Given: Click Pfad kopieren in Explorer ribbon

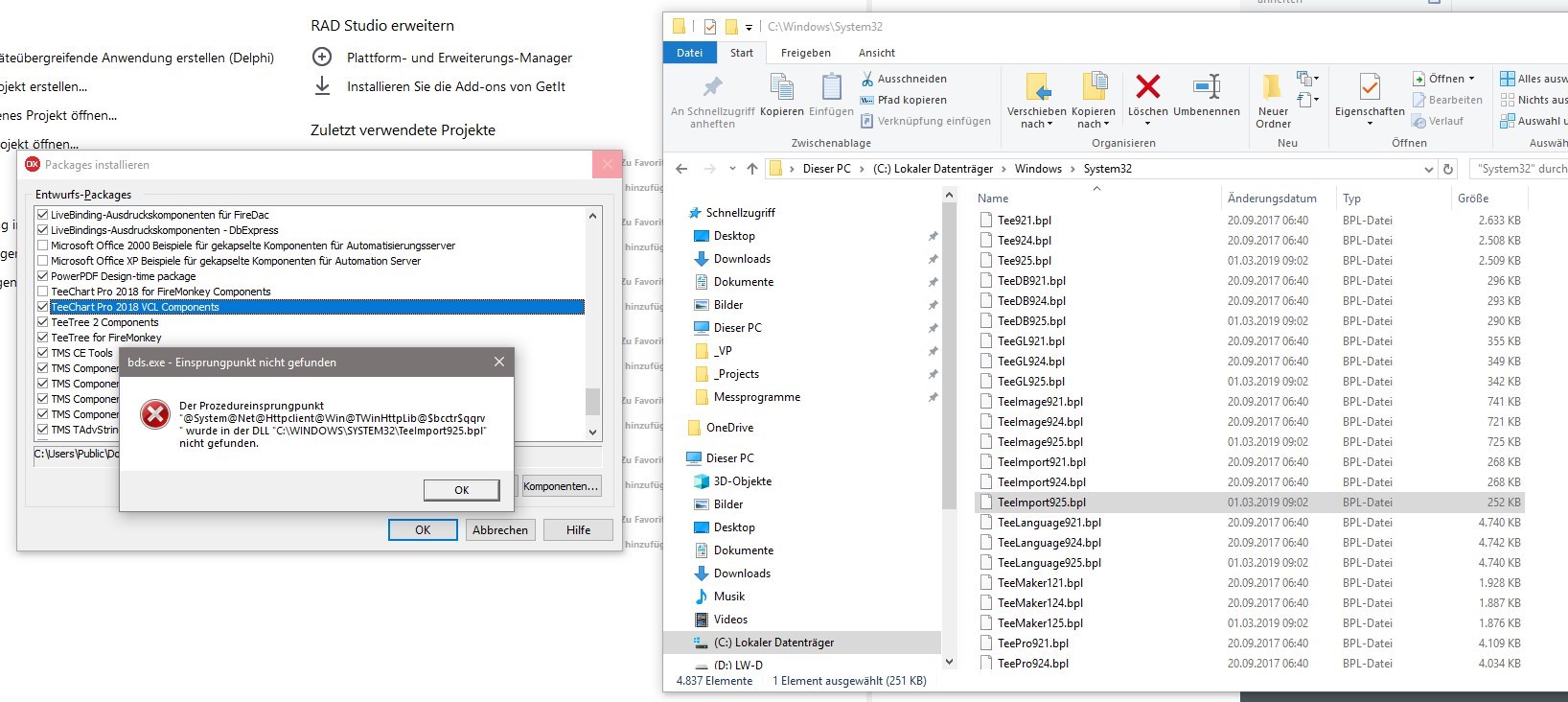Looking at the screenshot, I should [x=903, y=100].
